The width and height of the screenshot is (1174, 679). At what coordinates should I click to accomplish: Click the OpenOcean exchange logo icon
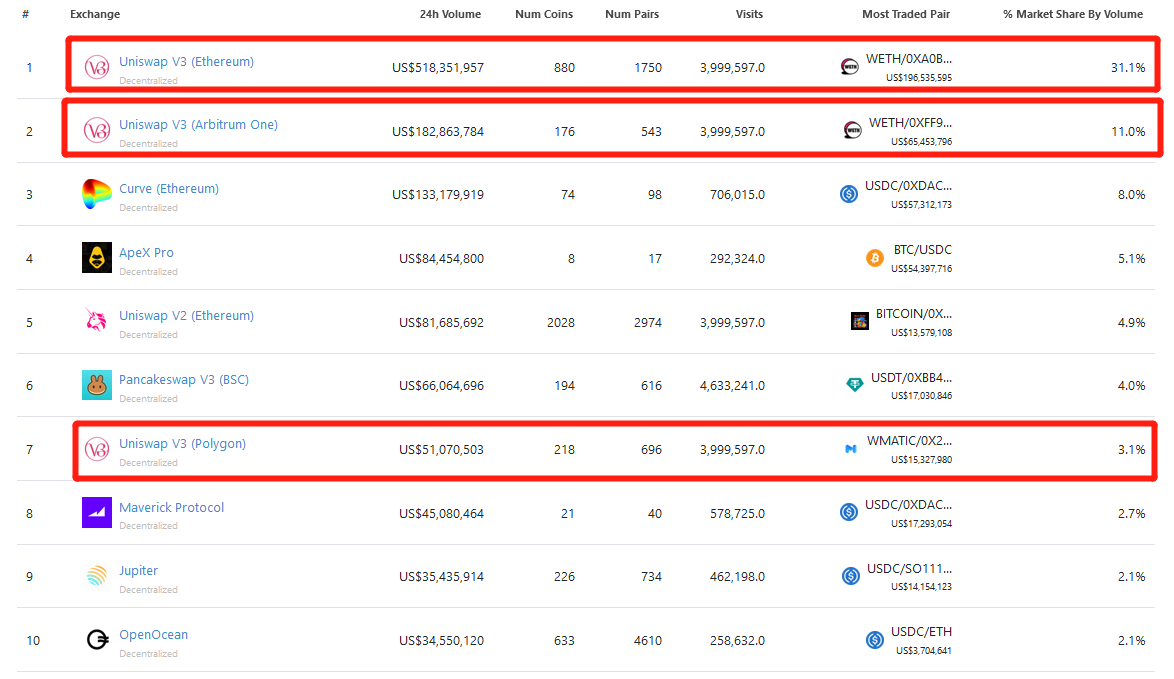tap(96, 640)
